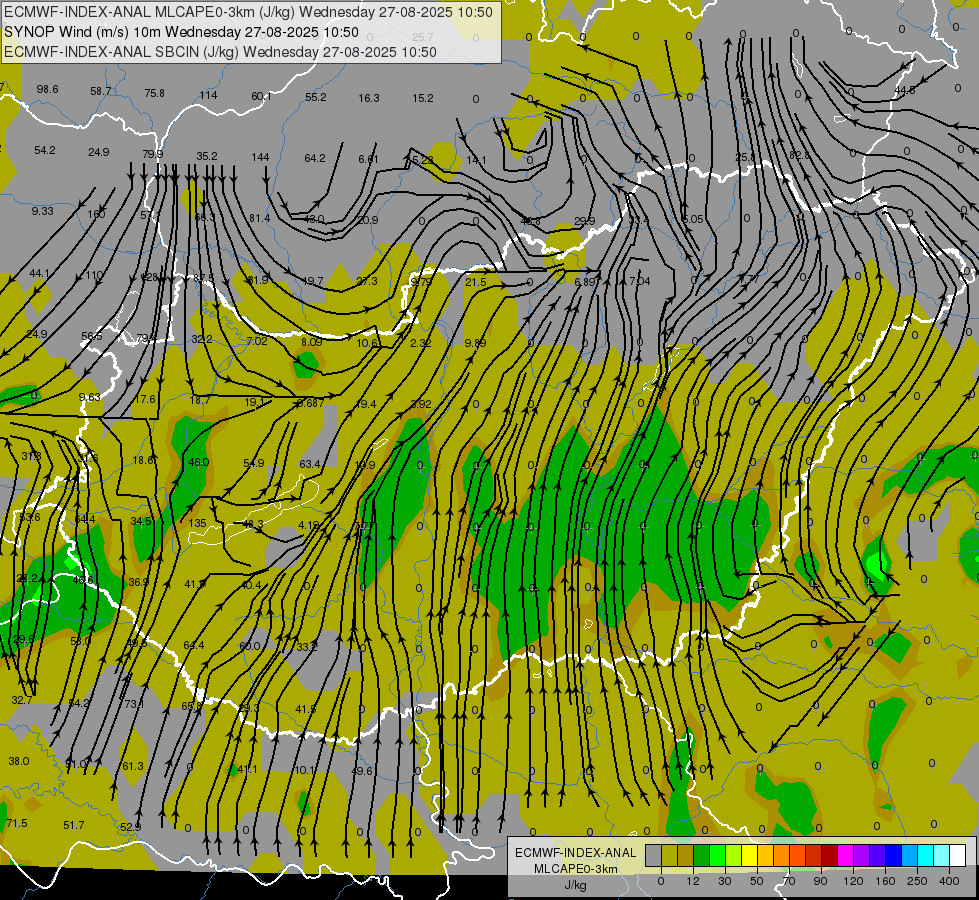Image resolution: width=979 pixels, height=900 pixels.
Task: Click the map value 7.04
Action: tap(639, 281)
